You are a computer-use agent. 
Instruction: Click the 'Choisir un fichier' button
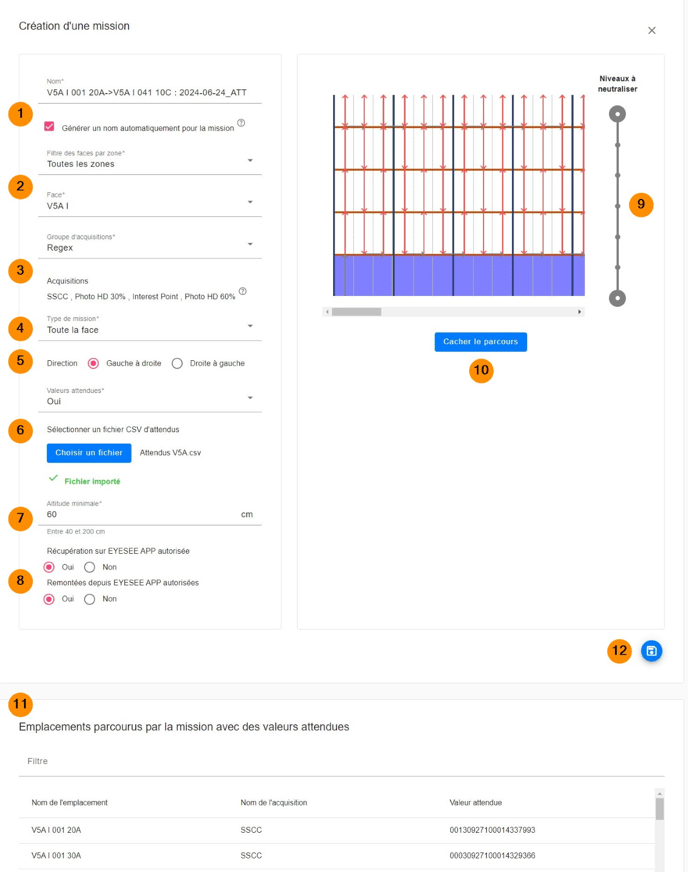pos(89,453)
